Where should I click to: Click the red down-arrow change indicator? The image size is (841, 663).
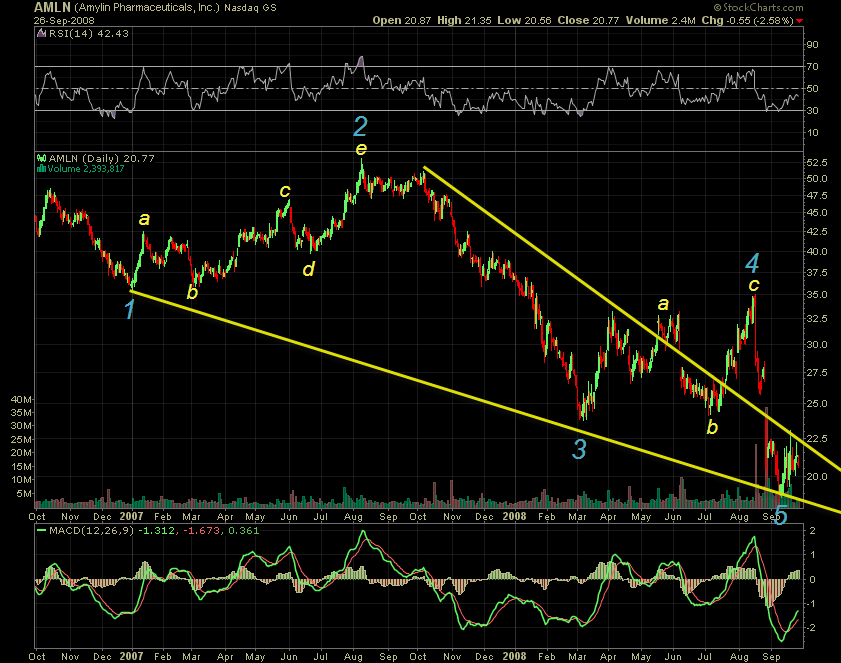800,21
